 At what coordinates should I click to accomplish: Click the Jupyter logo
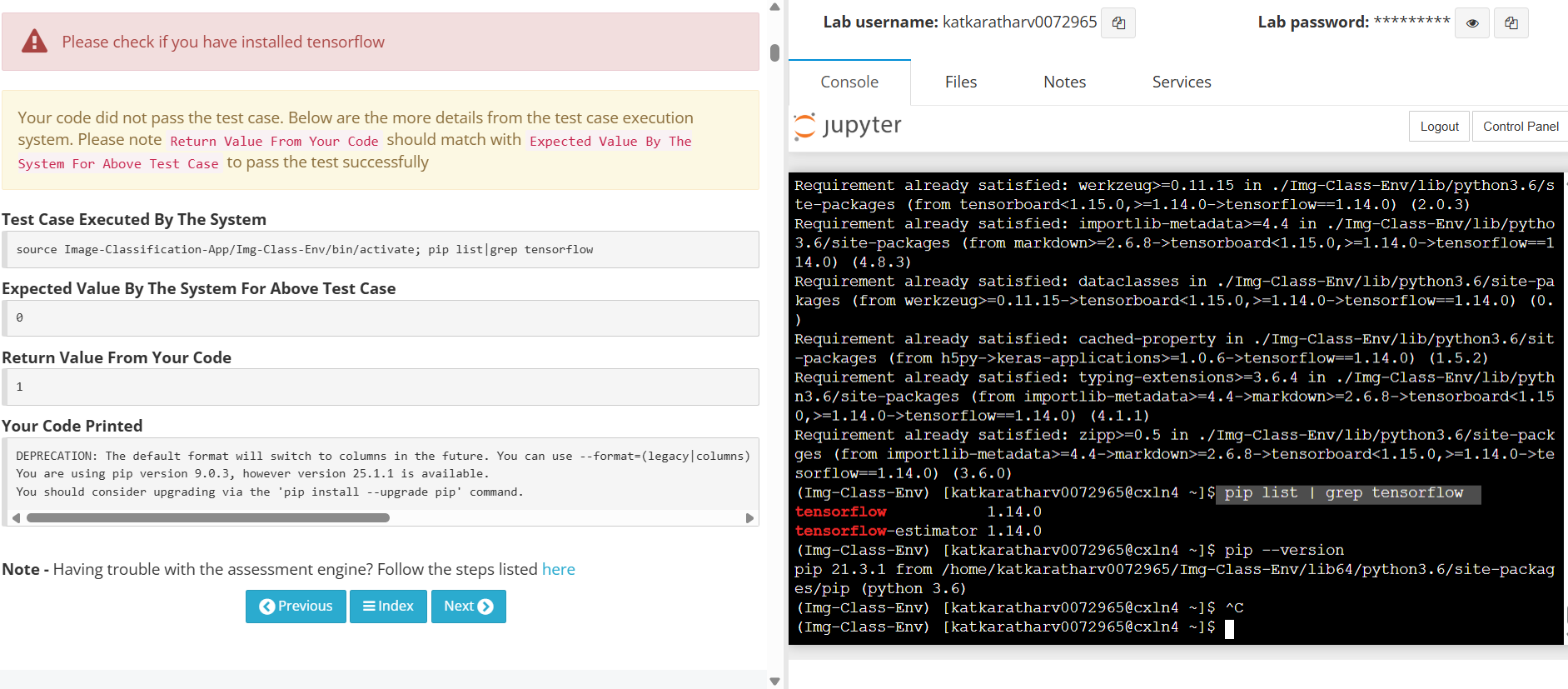click(848, 126)
